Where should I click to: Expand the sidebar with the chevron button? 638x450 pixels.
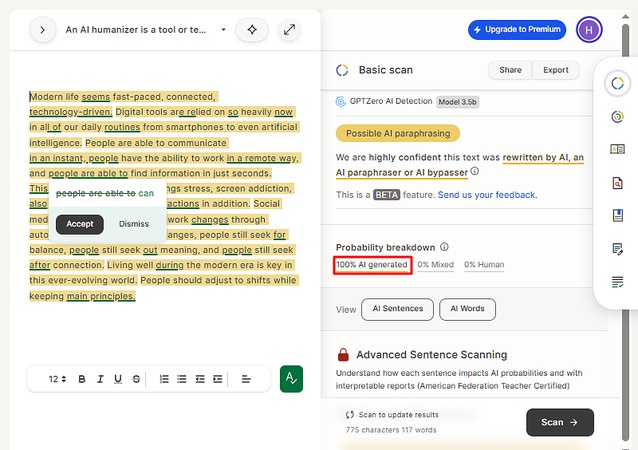pyautogui.click(x=42, y=30)
